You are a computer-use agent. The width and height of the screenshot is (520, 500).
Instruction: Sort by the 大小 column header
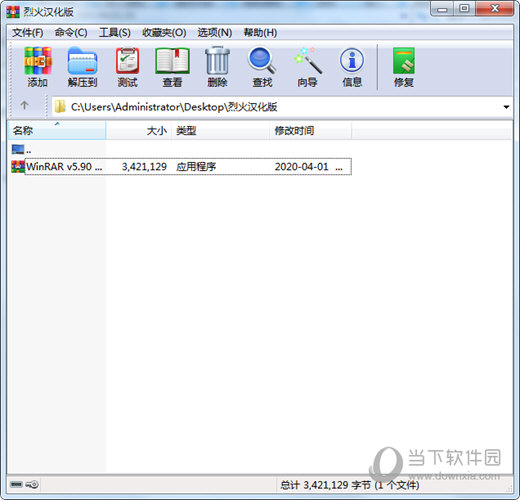pos(139,130)
